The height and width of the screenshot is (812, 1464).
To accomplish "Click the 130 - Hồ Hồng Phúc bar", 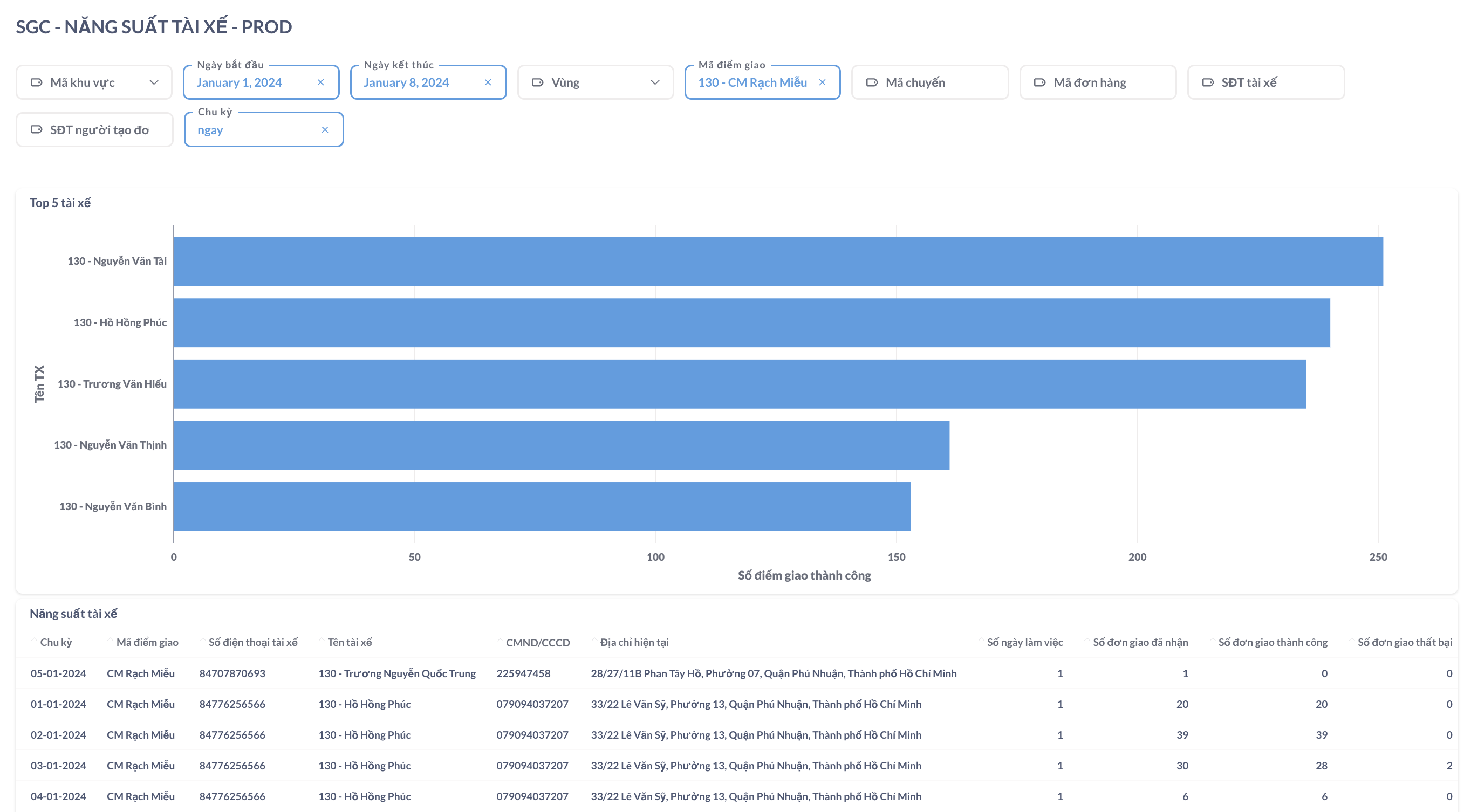I will click(752, 323).
